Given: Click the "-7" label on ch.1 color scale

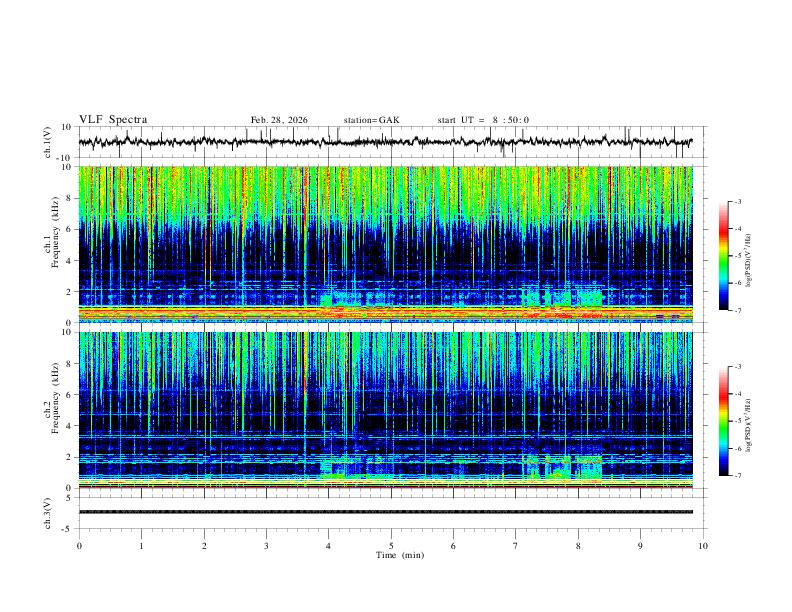Looking at the screenshot, I should point(738,310).
